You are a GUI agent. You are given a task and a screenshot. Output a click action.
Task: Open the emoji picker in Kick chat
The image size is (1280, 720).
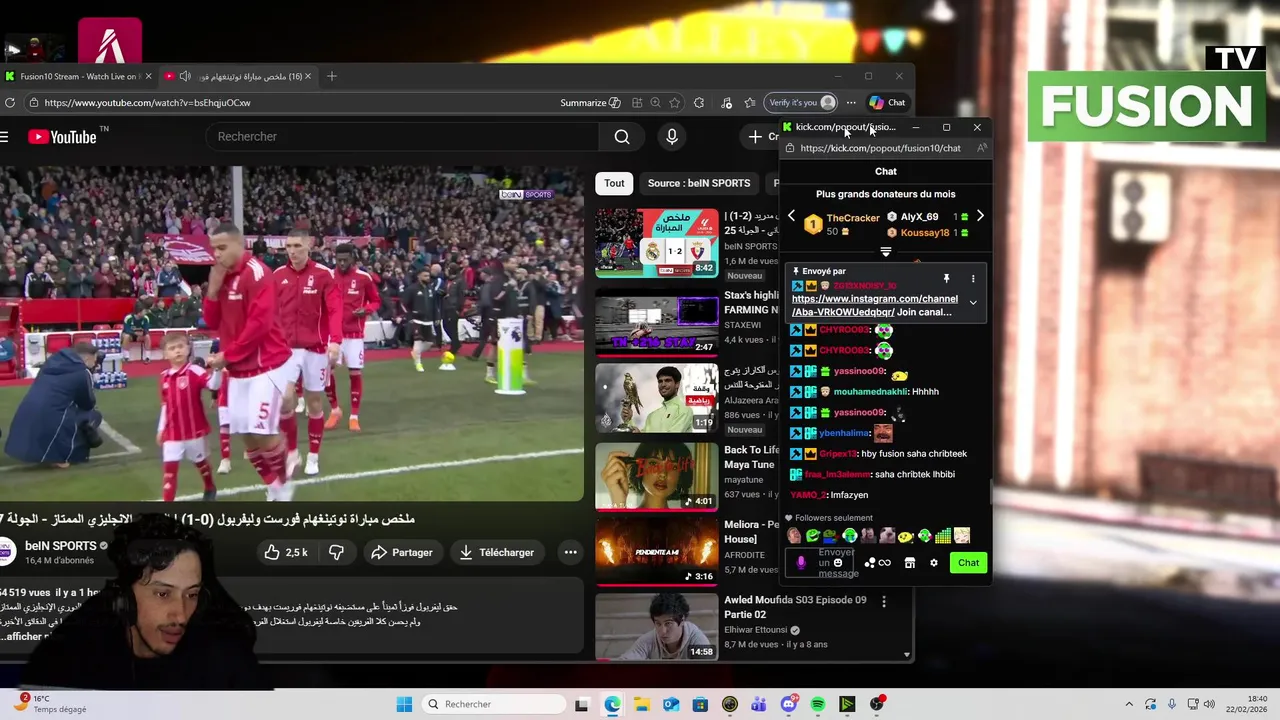(x=838, y=563)
